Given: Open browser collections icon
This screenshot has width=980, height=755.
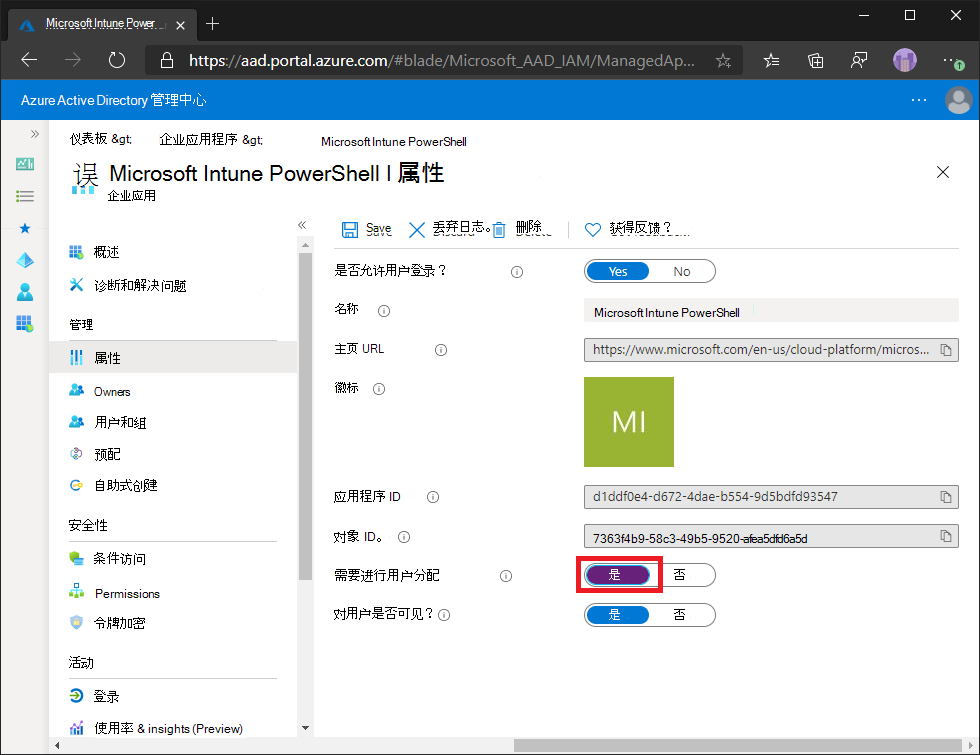Looking at the screenshot, I should (815, 61).
